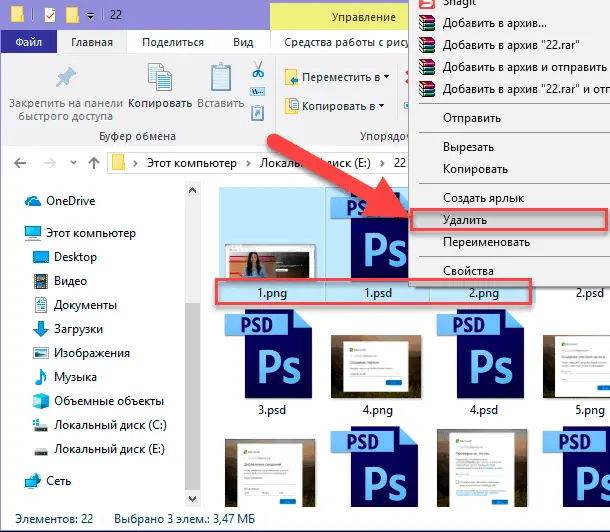Go forward with the right arrow button

coord(49,163)
